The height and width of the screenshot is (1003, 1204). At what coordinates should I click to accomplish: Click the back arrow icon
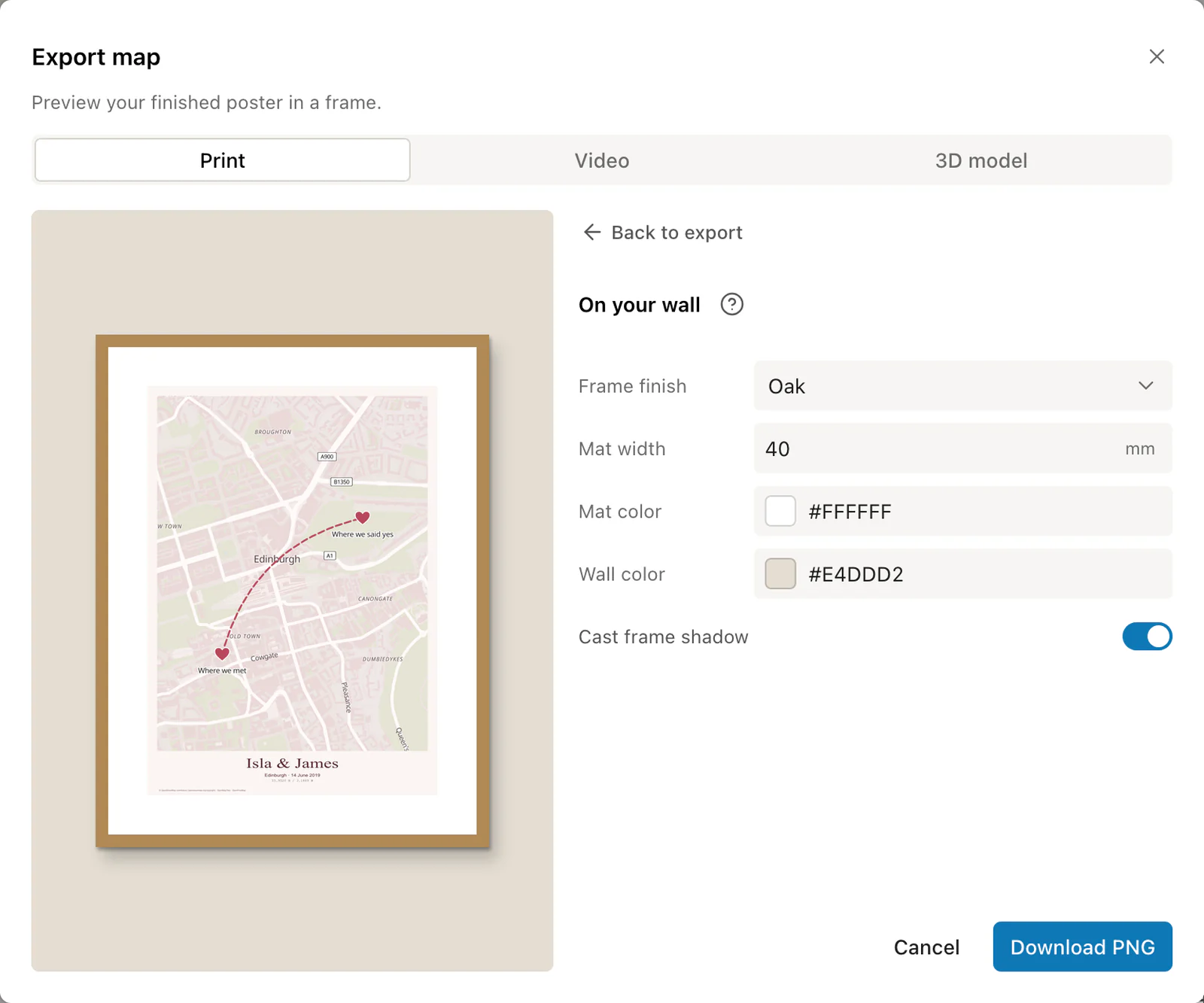pos(592,233)
